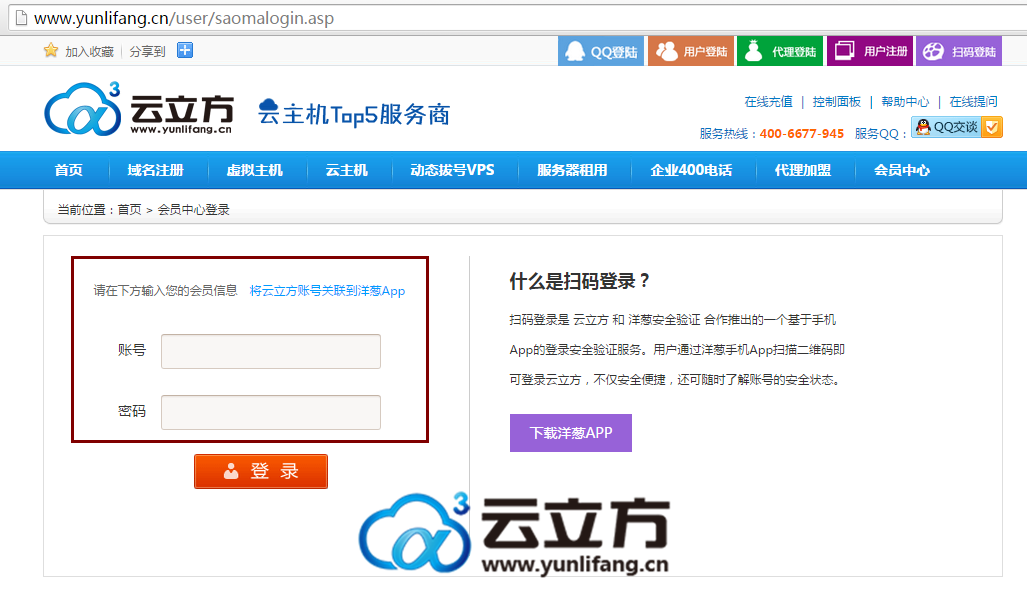The height and width of the screenshot is (589, 1027).
Task: Open the 在线提问 link
Action: [973, 102]
